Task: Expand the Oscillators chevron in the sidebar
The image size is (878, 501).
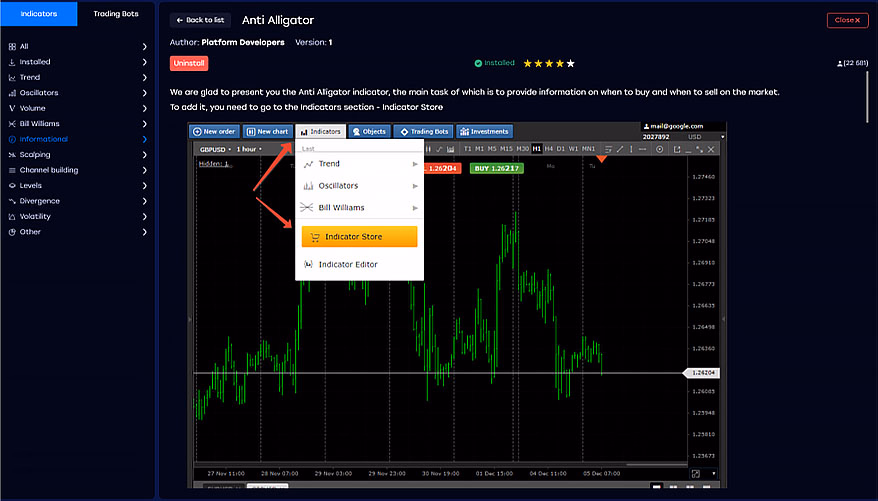Action: (144, 93)
